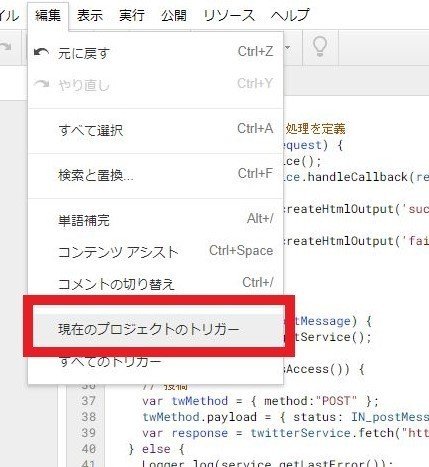Click the lightbulb icon in toolbar
Viewport: 429px width, 467px height.
click(320, 47)
